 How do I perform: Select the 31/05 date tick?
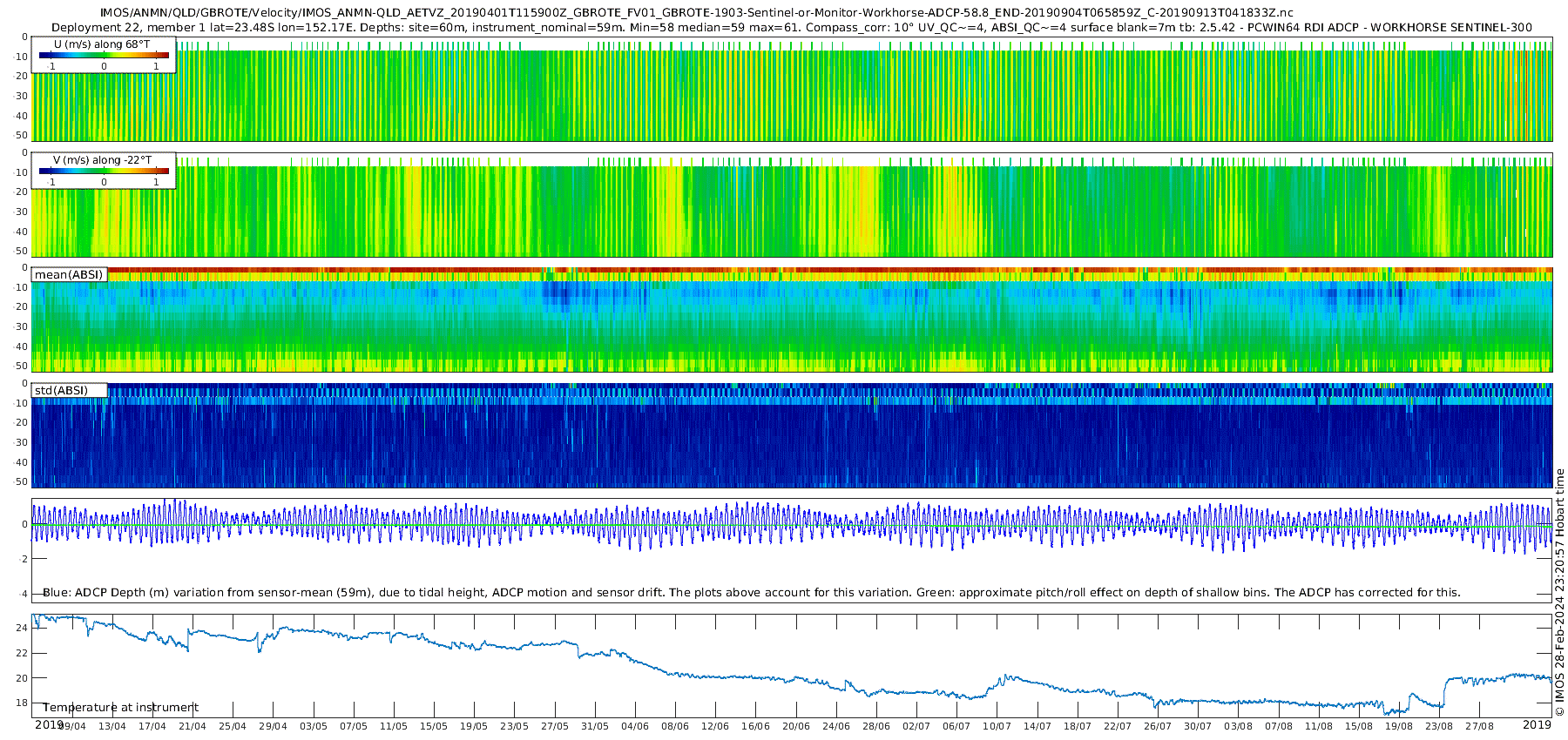[x=595, y=726]
